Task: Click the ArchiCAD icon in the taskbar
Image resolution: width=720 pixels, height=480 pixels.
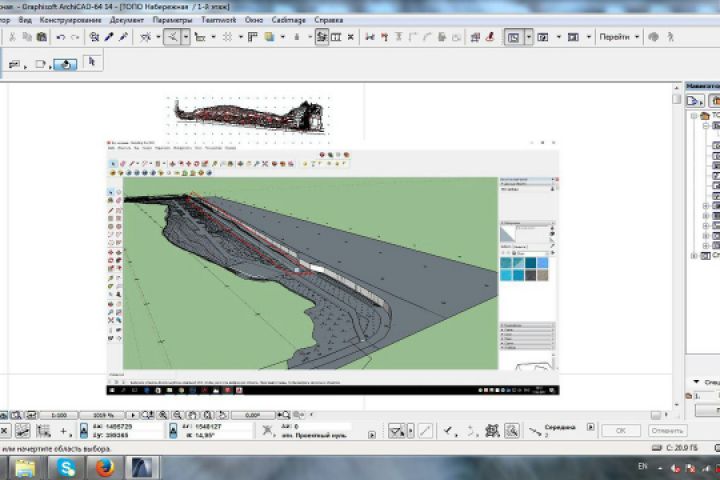Action: click(142, 467)
